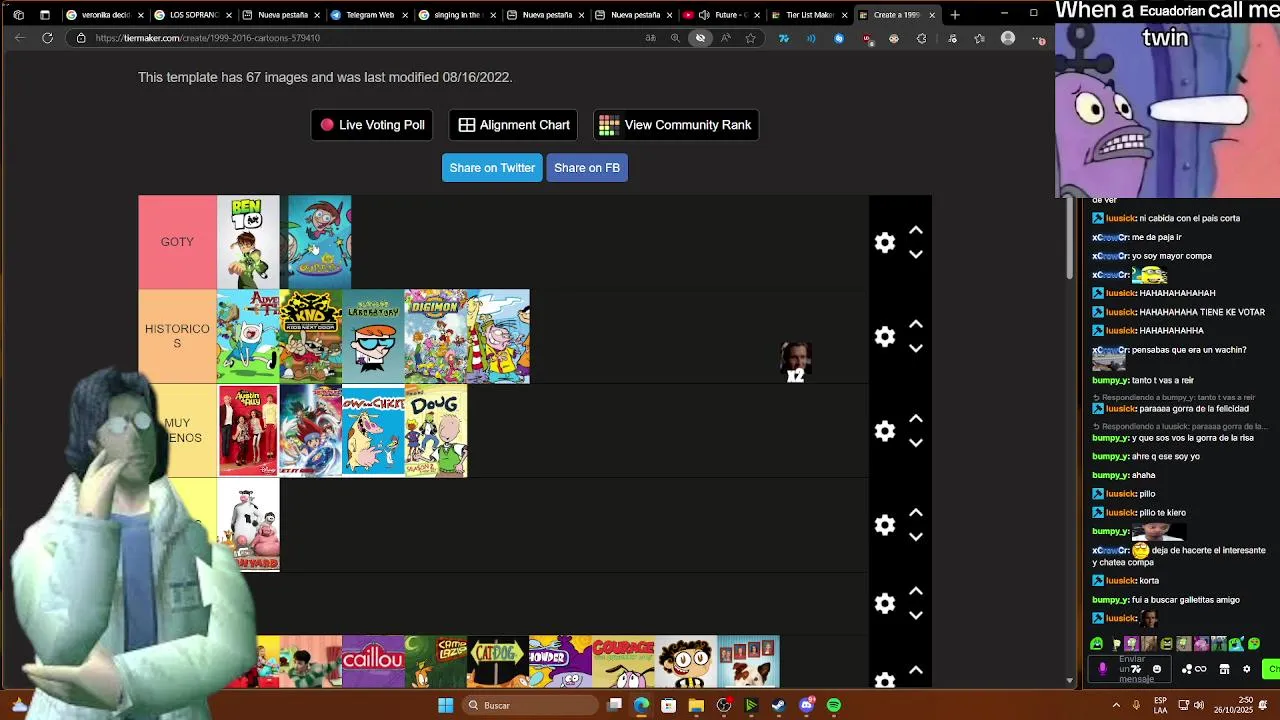This screenshot has height=720, width=1280.
Task: Move the MUY BUENOS tier down with its arrow
Action: pos(915,442)
